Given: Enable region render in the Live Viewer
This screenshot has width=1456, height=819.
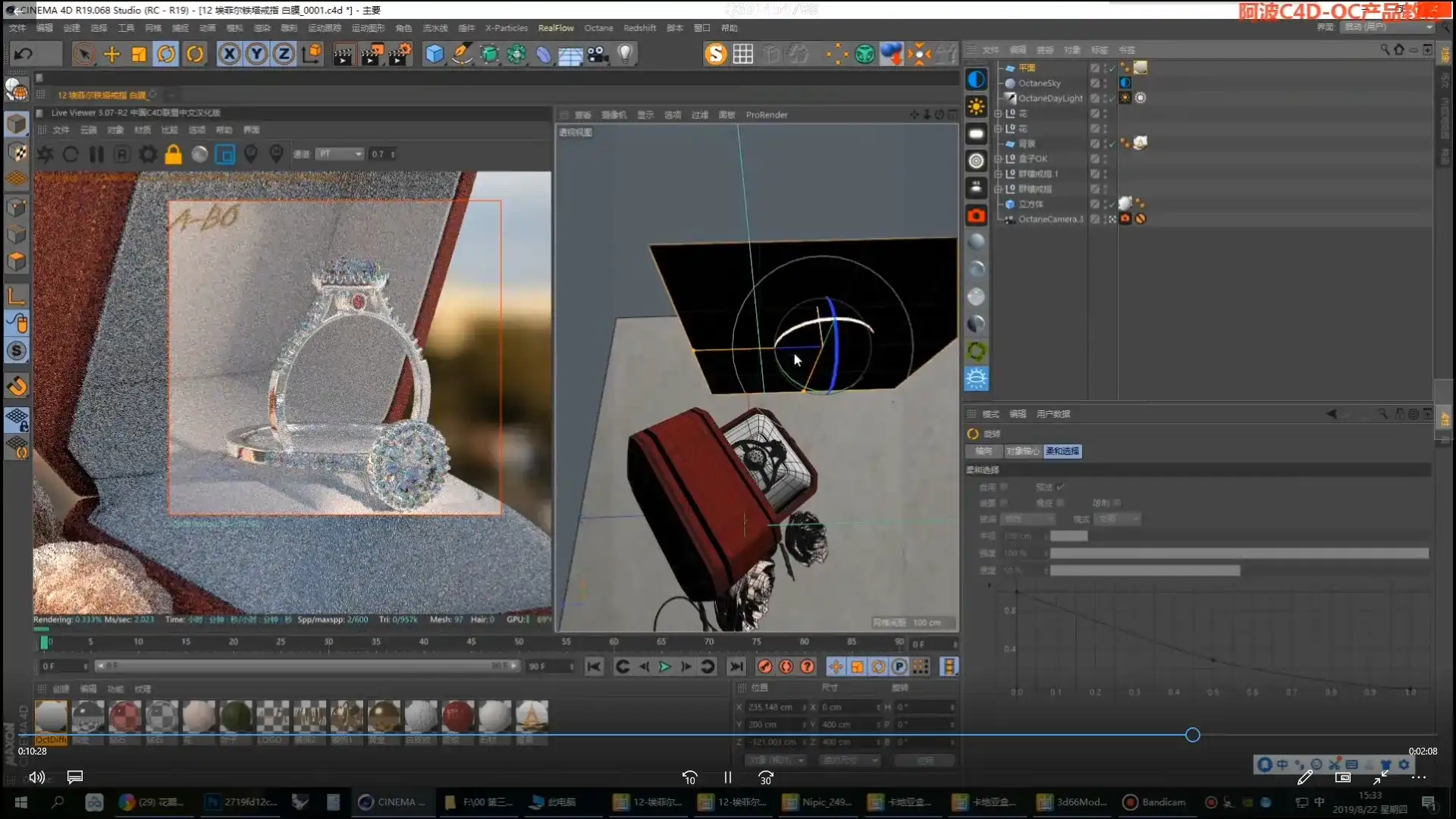Looking at the screenshot, I should 224,154.
